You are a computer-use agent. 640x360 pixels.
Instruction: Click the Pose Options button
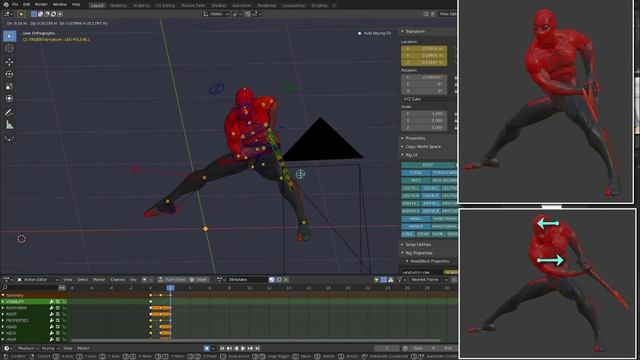(448, 14)
